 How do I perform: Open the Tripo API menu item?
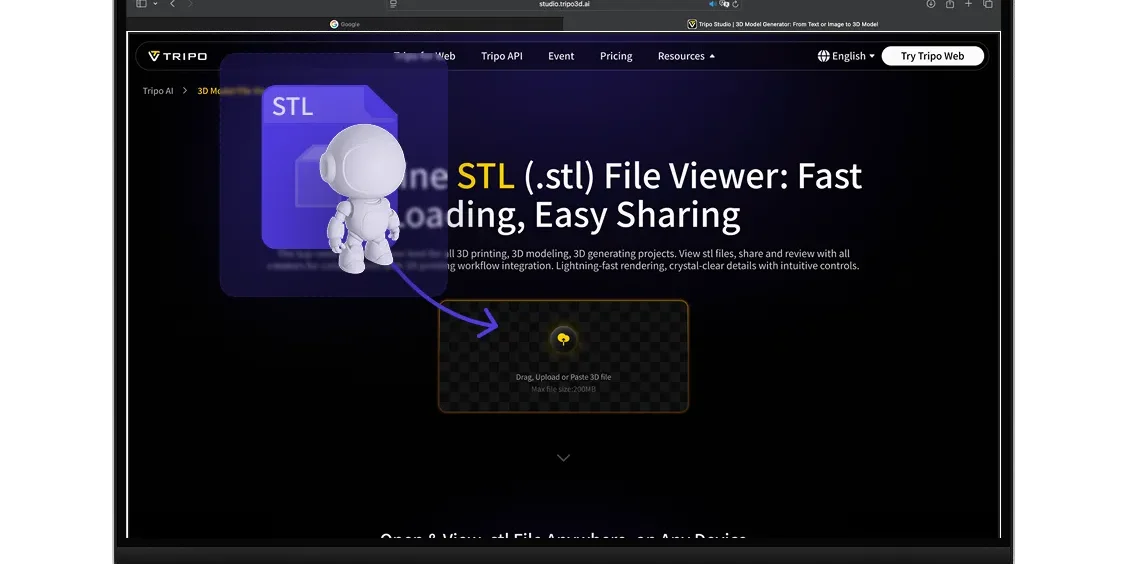click(501, 56)
